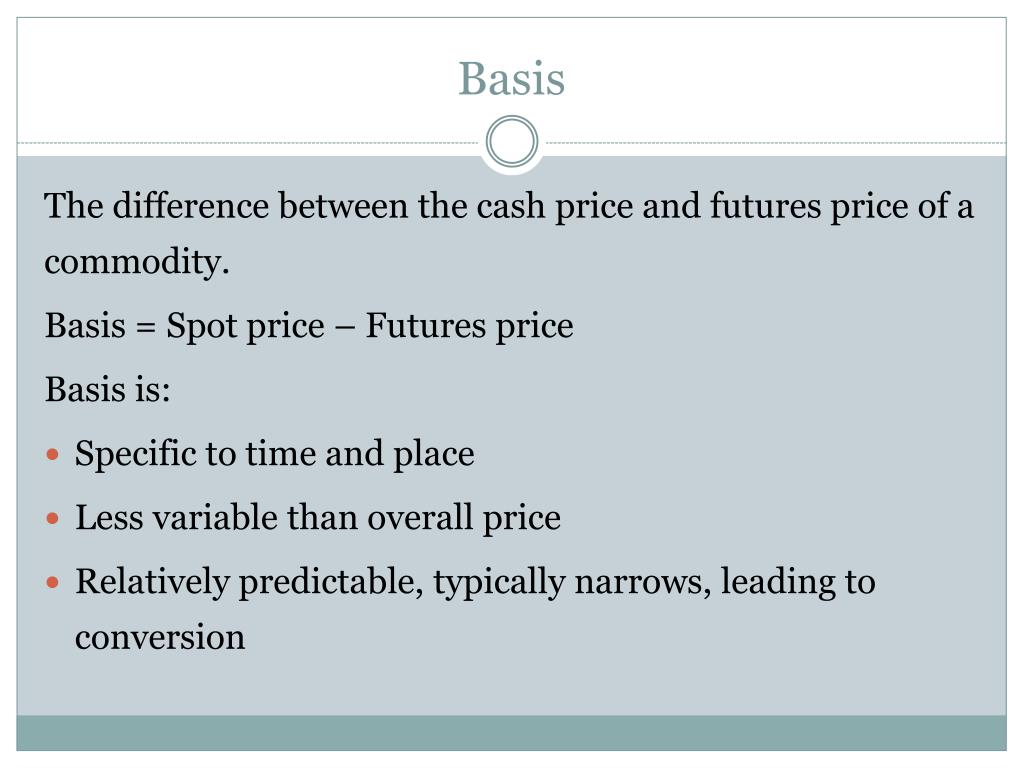The width and height of the screenshot is (1024, 768).
Task: Click the bullet dot beside "Less variable than overall price"
Action: 53,519
